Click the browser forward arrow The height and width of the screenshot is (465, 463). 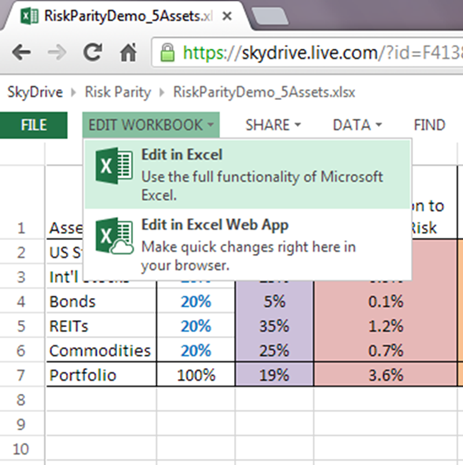[57, 52]
